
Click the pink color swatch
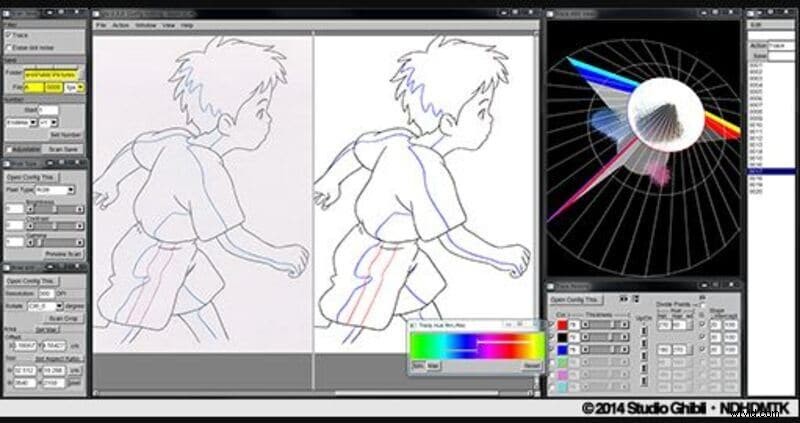point(562,375)
